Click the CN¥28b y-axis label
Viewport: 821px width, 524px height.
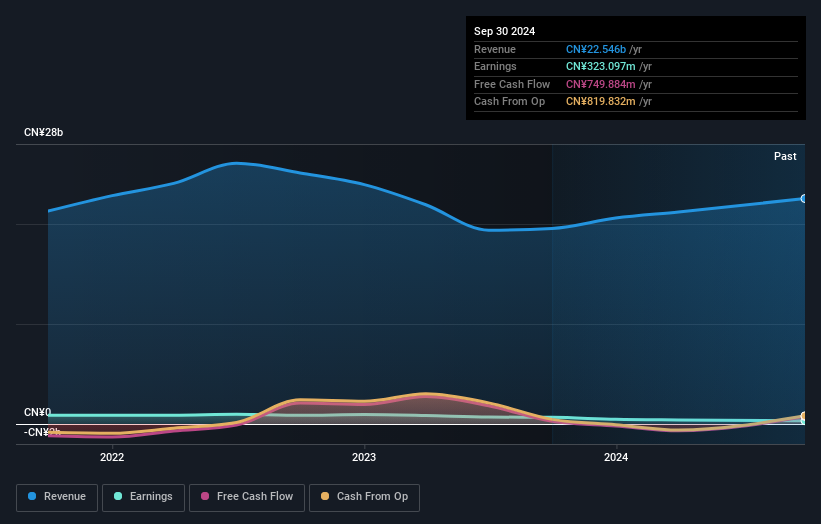43,132
